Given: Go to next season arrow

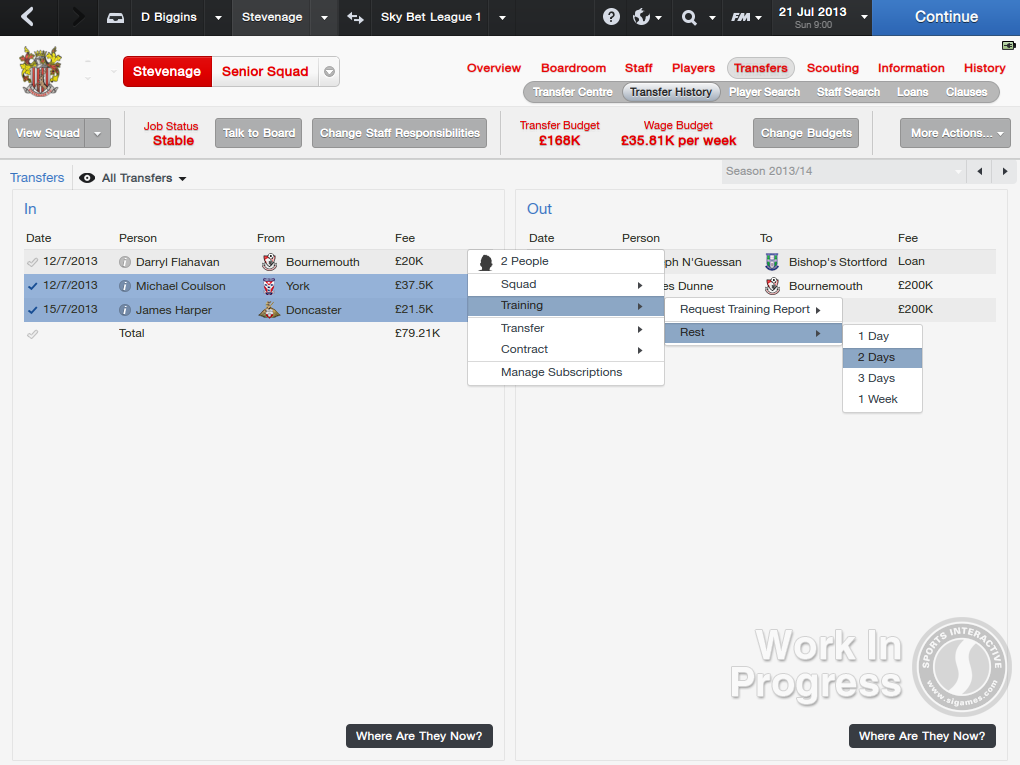Looking at the screenshot, I should [x=1005, y=172].
